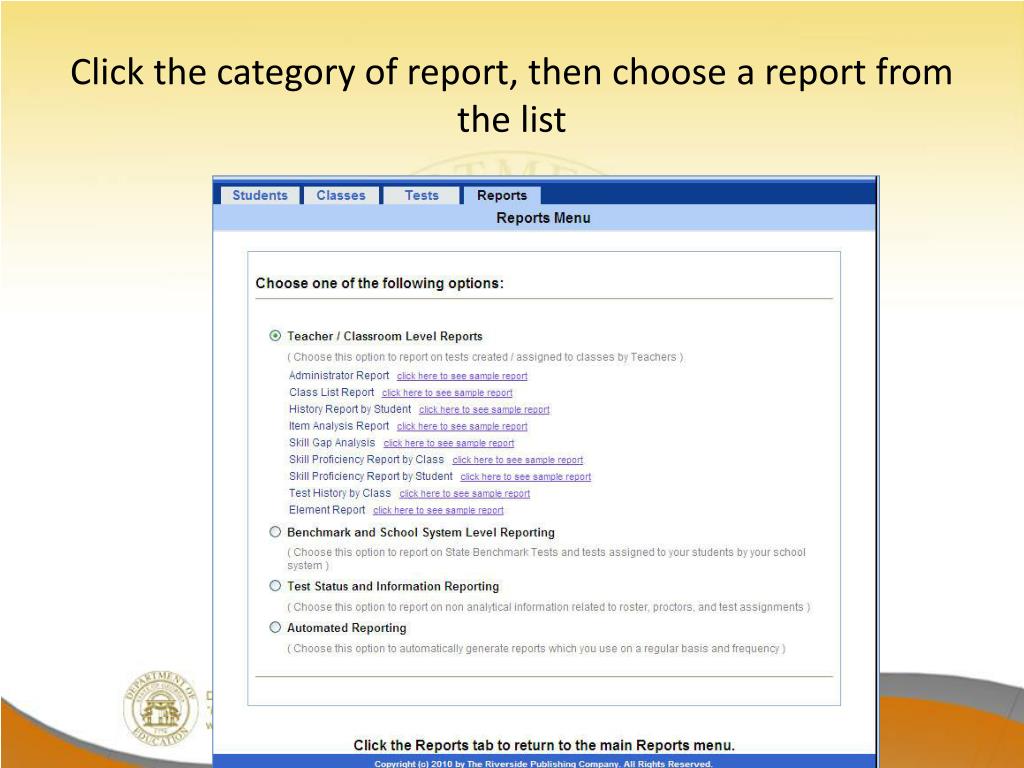
Task: Open the Element Report
Action: 327,510
